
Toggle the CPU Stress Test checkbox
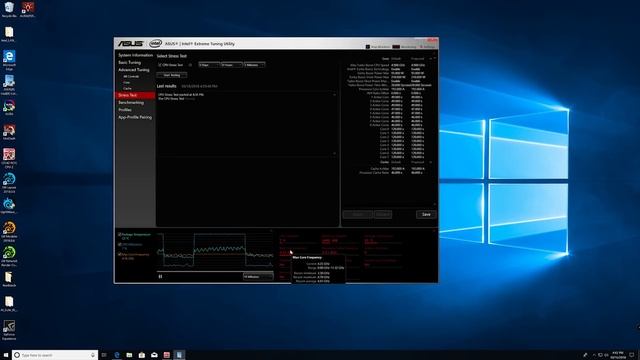(160, 65)
